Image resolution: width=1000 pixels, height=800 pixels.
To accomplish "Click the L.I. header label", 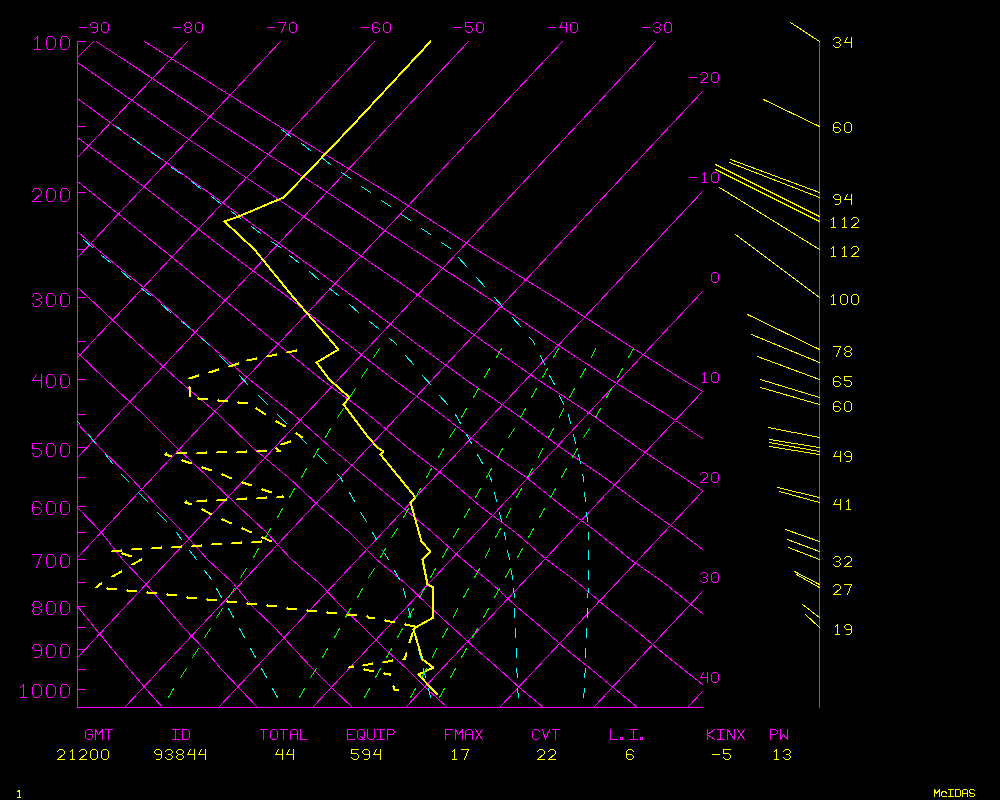I will coord(627,735).
